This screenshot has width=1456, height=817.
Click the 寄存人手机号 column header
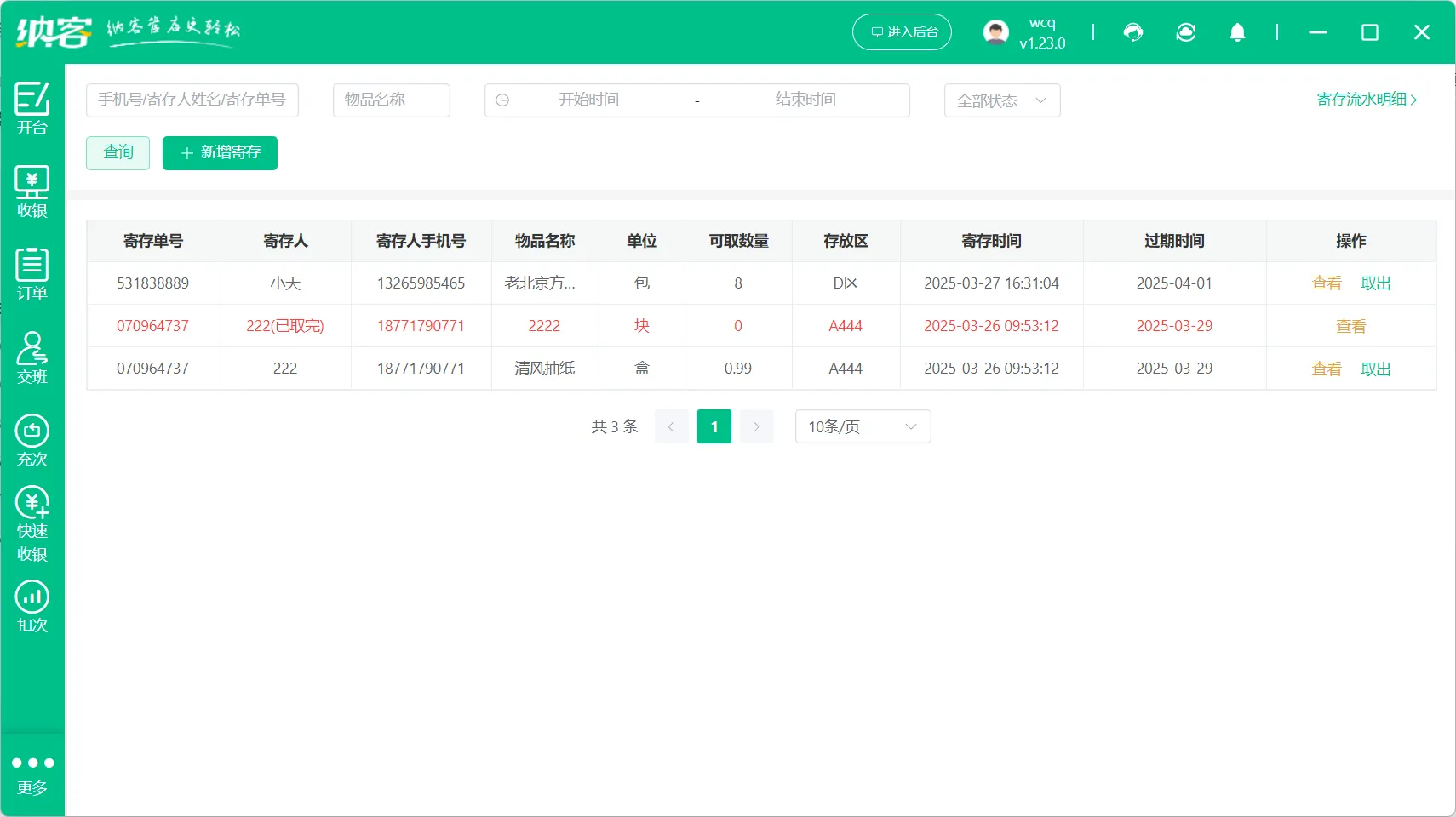coord(421,241)
